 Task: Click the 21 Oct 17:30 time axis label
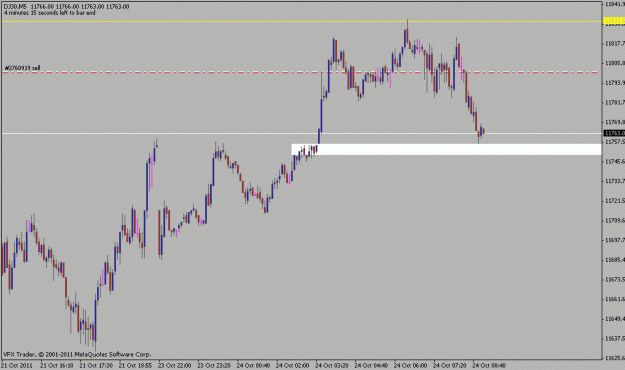tap(96, 365)
